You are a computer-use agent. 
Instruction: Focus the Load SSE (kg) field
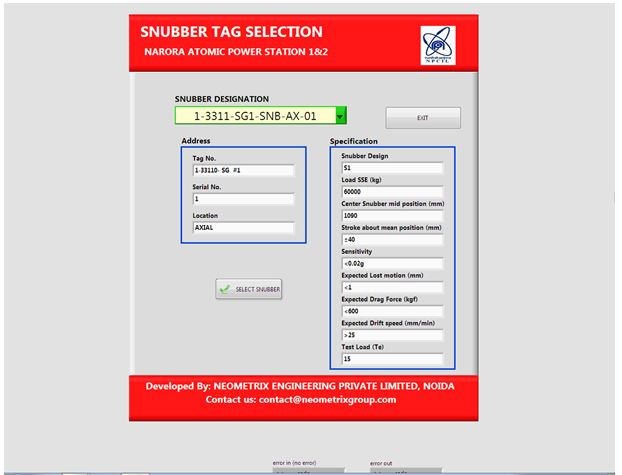(x=390, y=192)
